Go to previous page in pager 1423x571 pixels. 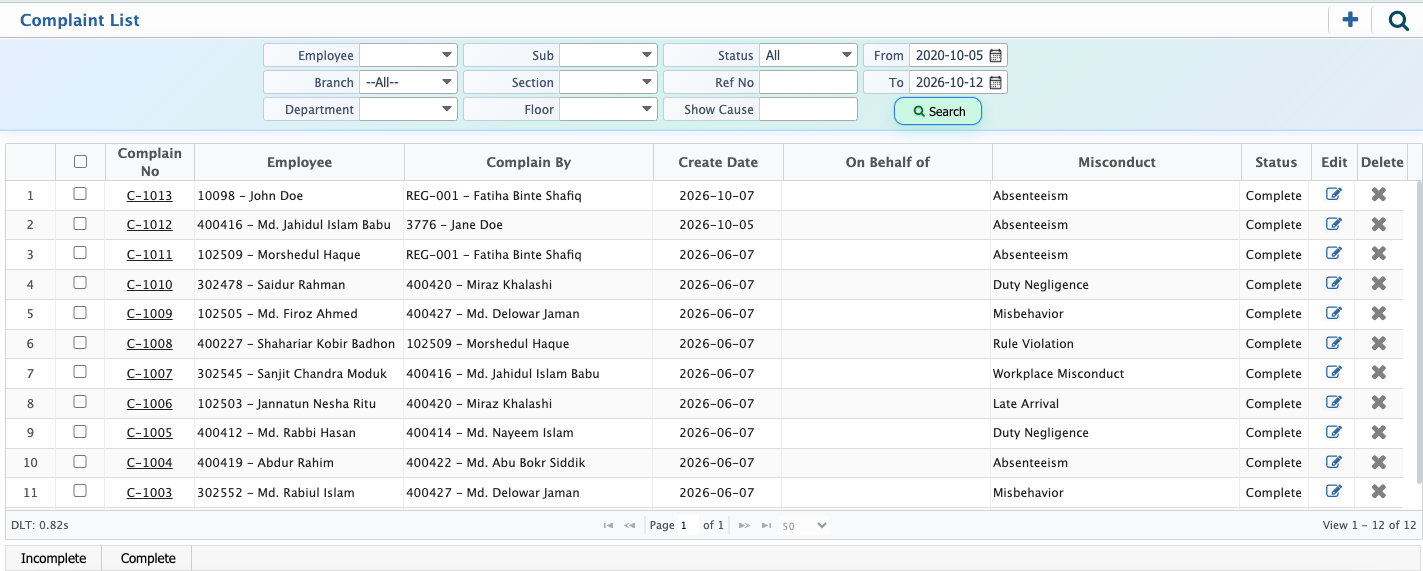630,525
